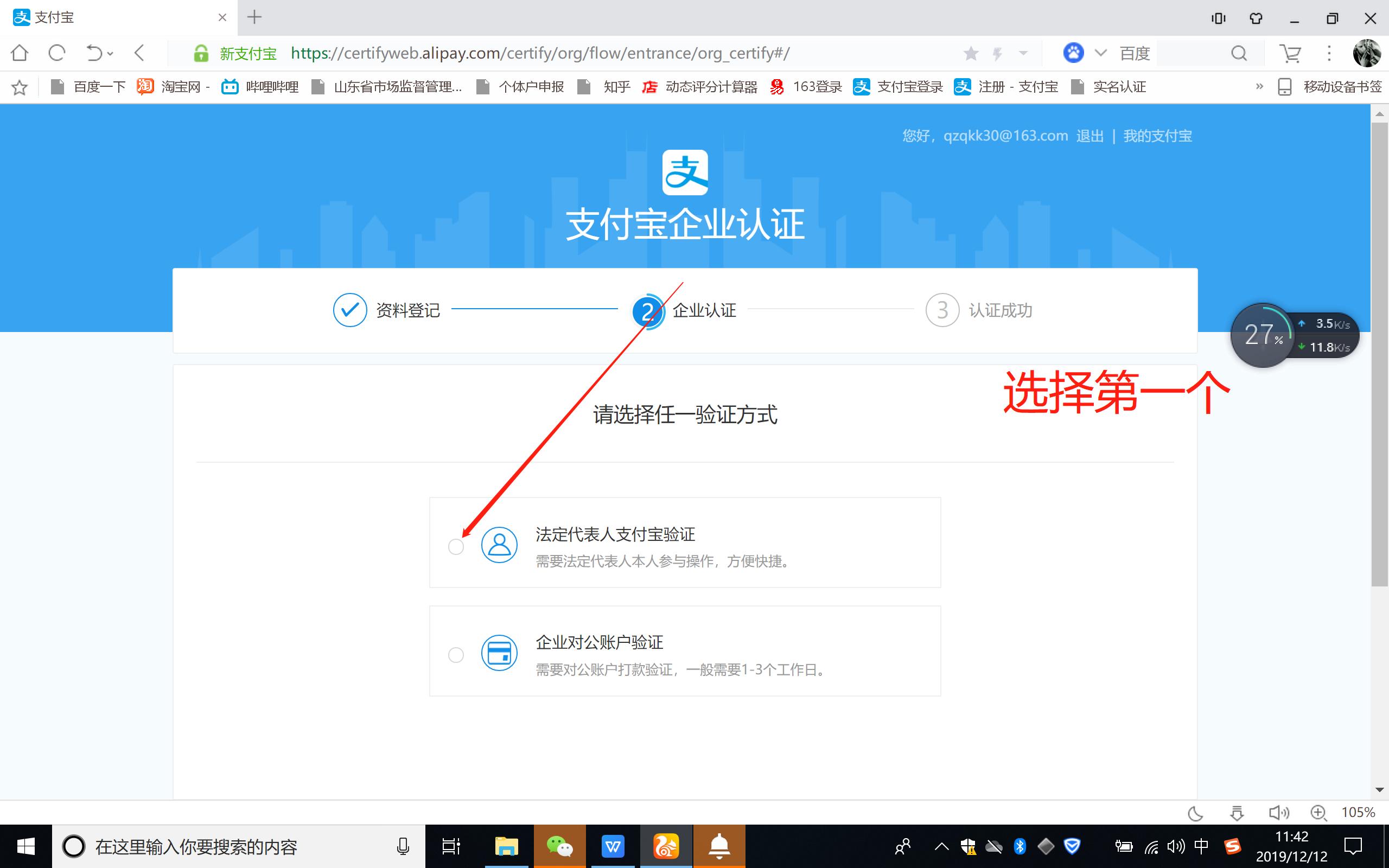Expand the search engine chevron dropdown
This screenshot has height=868, width=1389.
point(1100,53)
